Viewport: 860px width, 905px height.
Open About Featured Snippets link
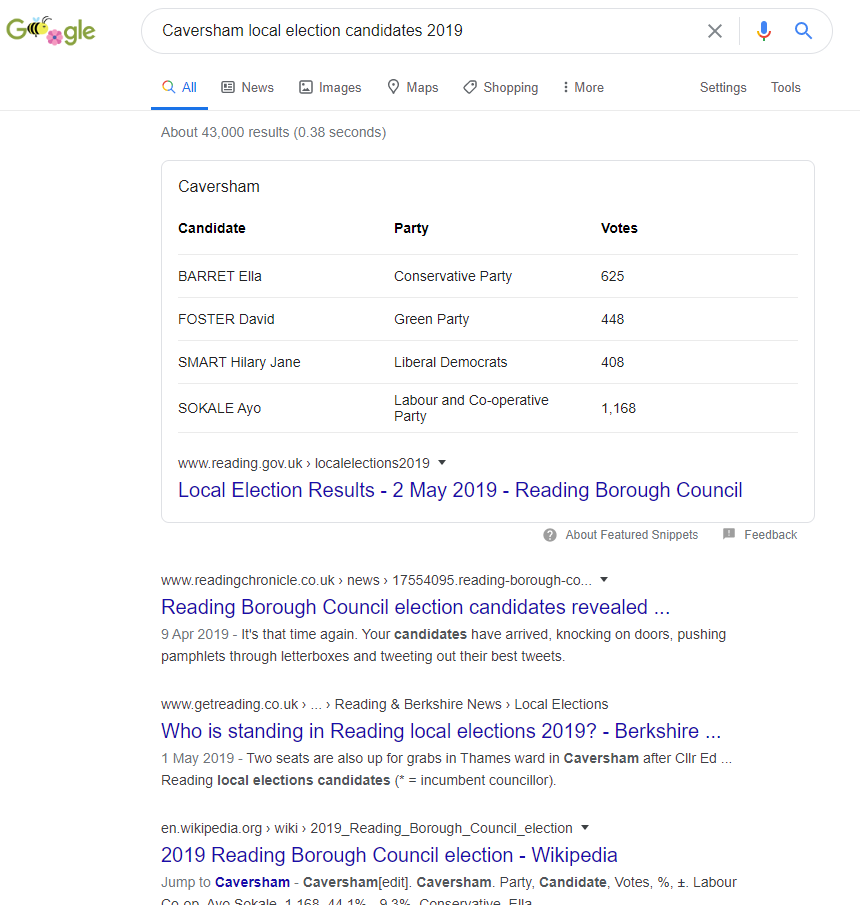click(x=631, y=535)
